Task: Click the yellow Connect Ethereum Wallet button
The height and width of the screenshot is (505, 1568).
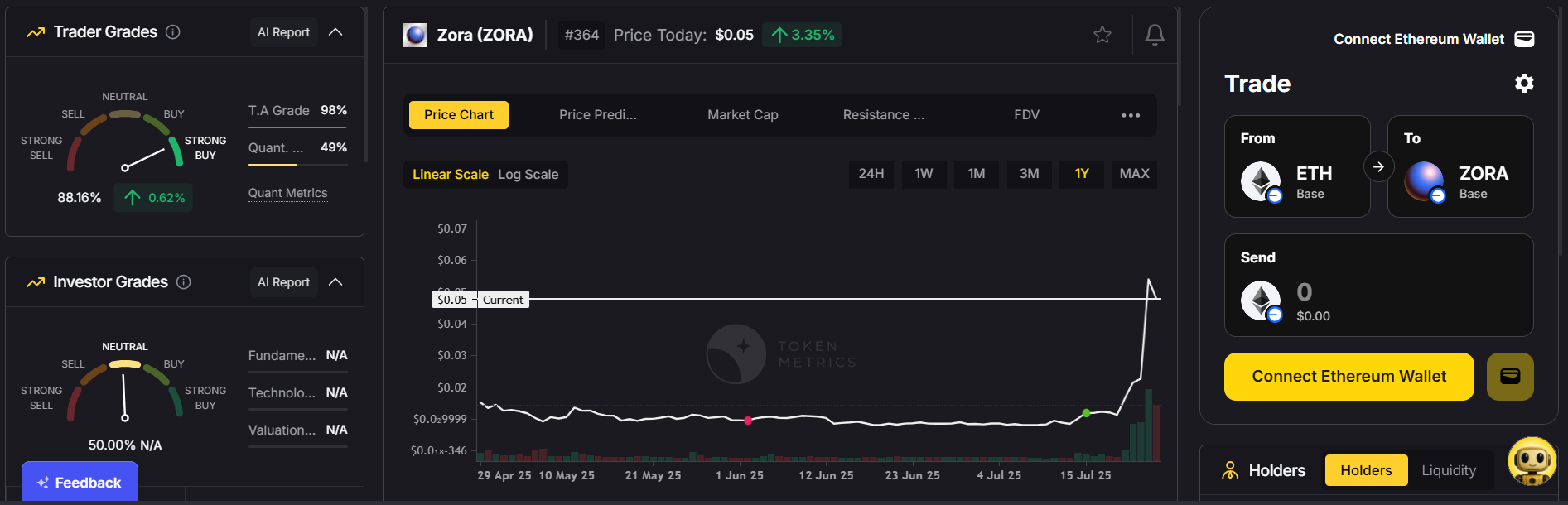Action: pyautogui.click(x=1348, y=377)
